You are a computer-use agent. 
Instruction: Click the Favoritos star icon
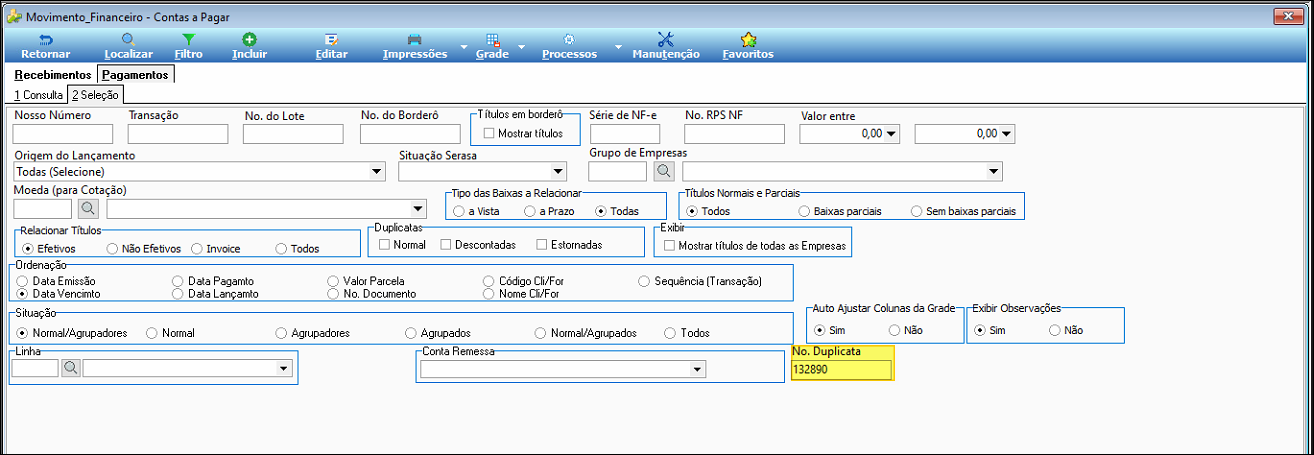coord(748,40)
